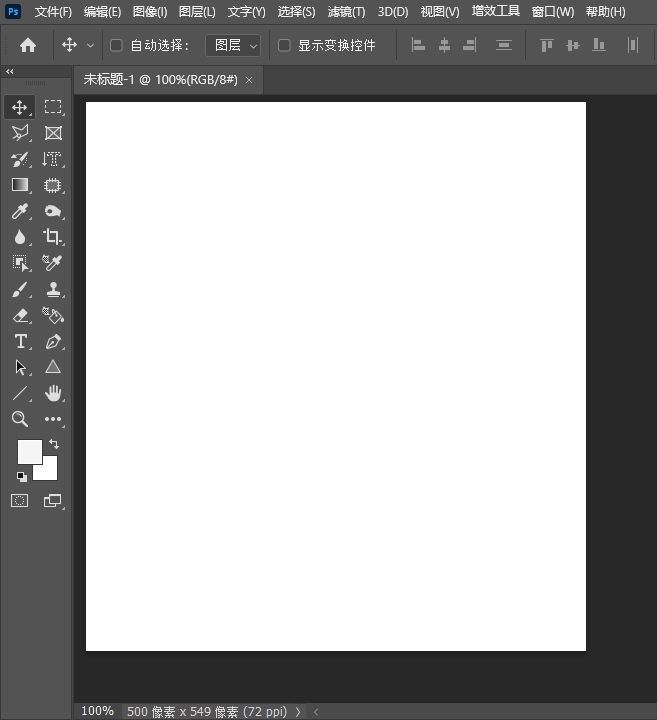Viewport: 657px width, 720px height.
Task: Align vertical centers in options bar
Action: 573,45
